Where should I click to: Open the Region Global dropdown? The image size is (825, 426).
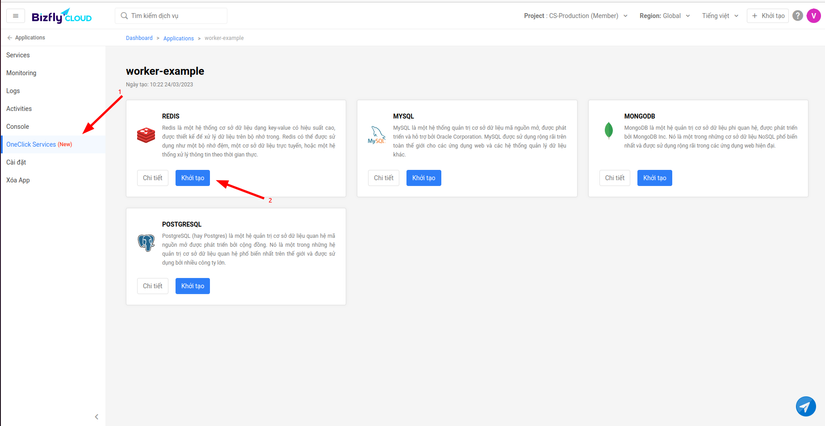coord(665,16)
